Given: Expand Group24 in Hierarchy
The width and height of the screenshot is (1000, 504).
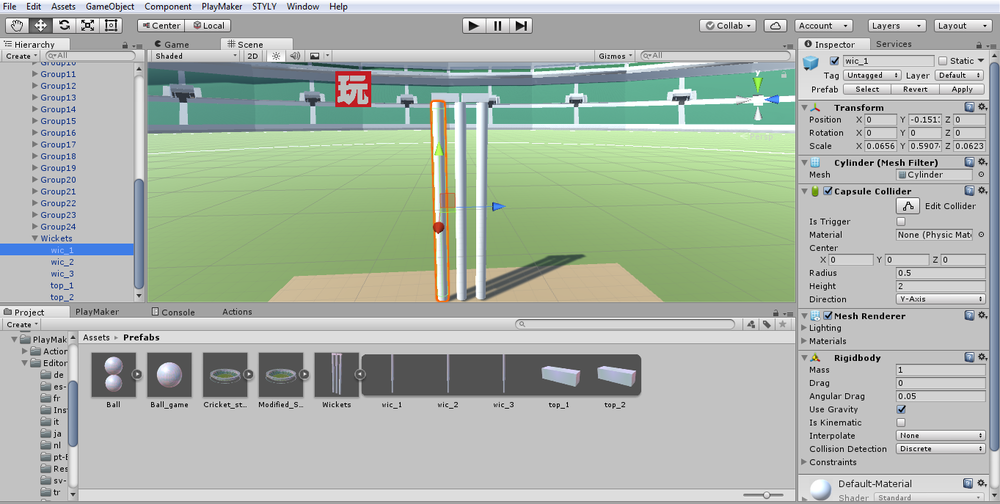Looking at the screenshot, I should click(35, 226).
